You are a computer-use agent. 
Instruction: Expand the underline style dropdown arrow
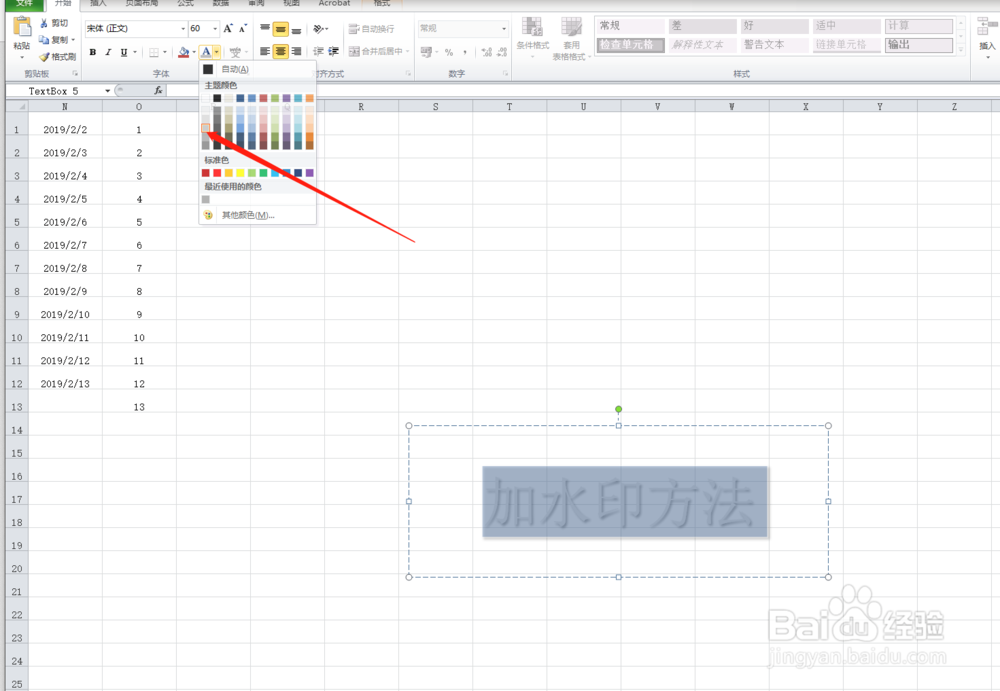[135, 52]
